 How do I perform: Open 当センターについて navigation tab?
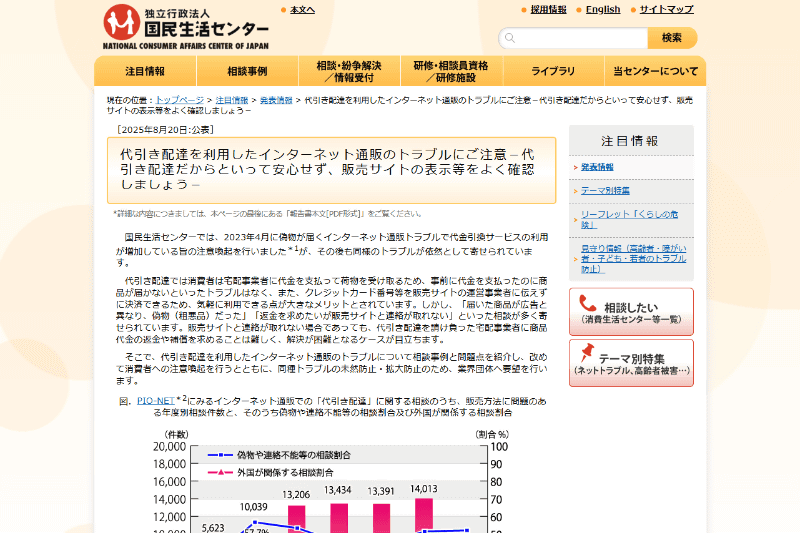(x=656, y=71)
